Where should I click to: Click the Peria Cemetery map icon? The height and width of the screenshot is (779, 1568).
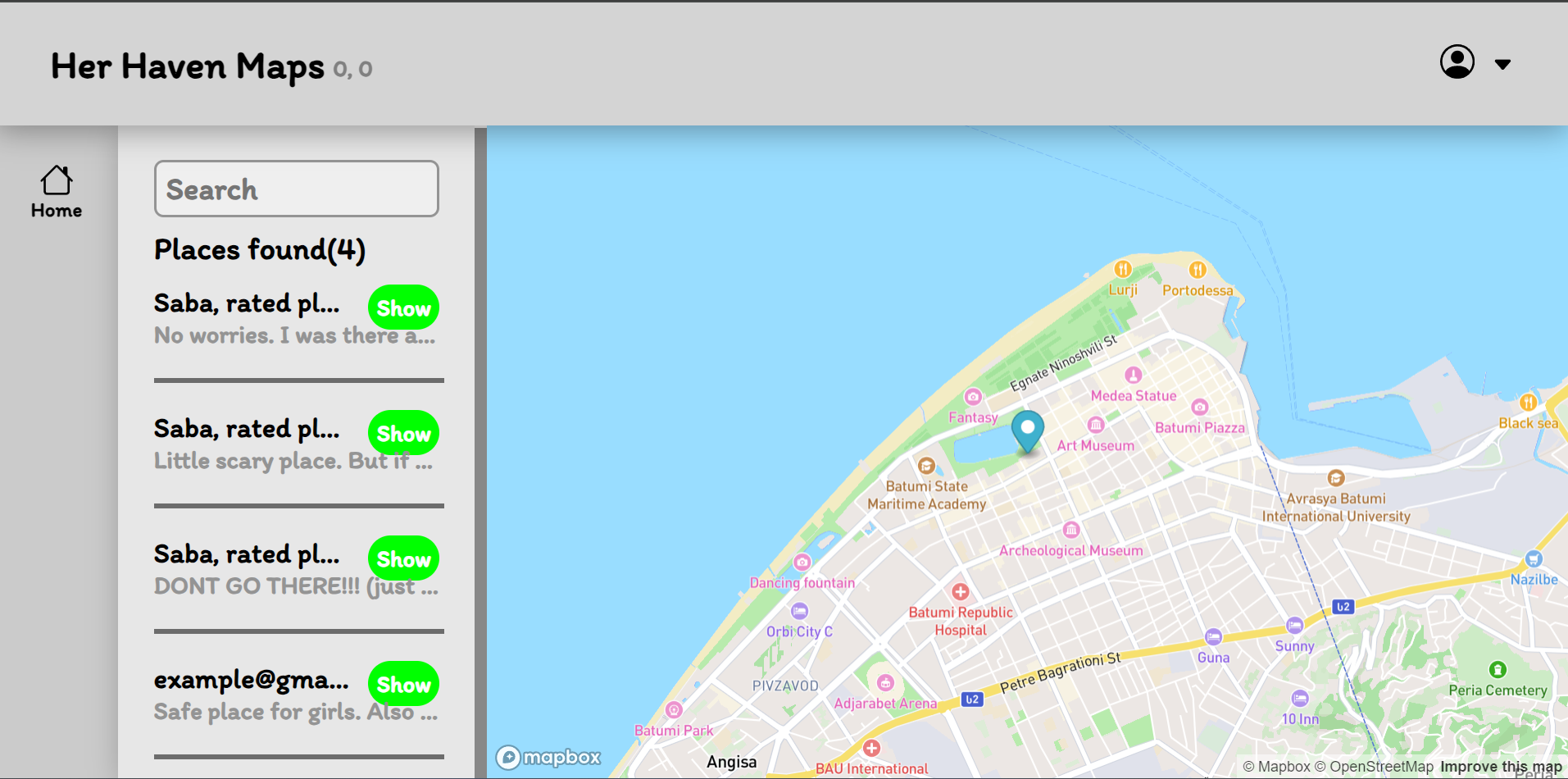point(1498,670)
